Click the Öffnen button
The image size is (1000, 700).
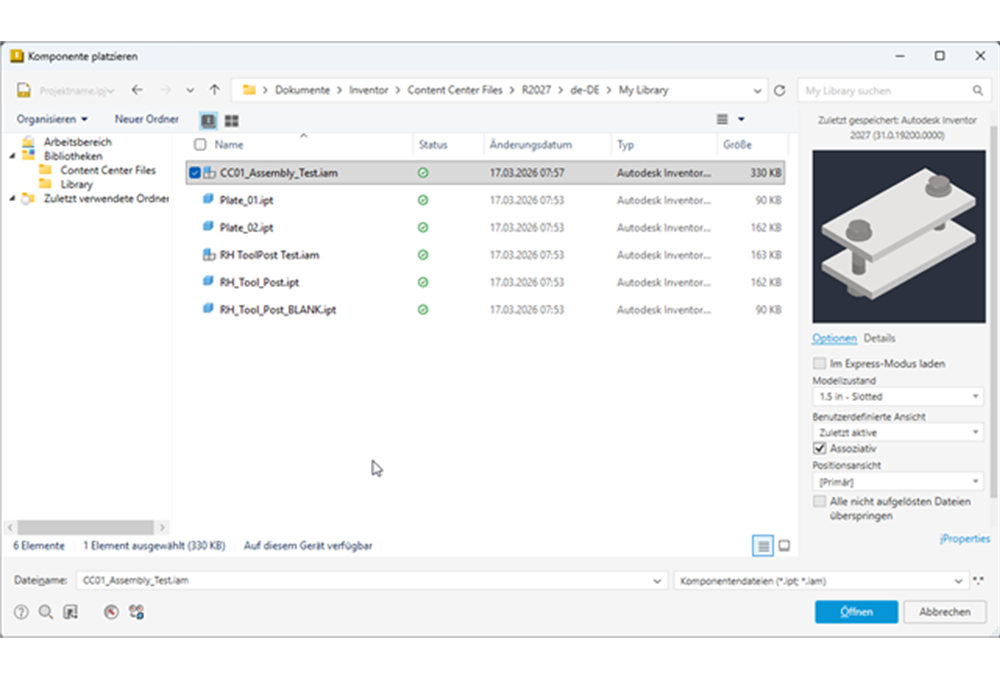coord(856,612)
